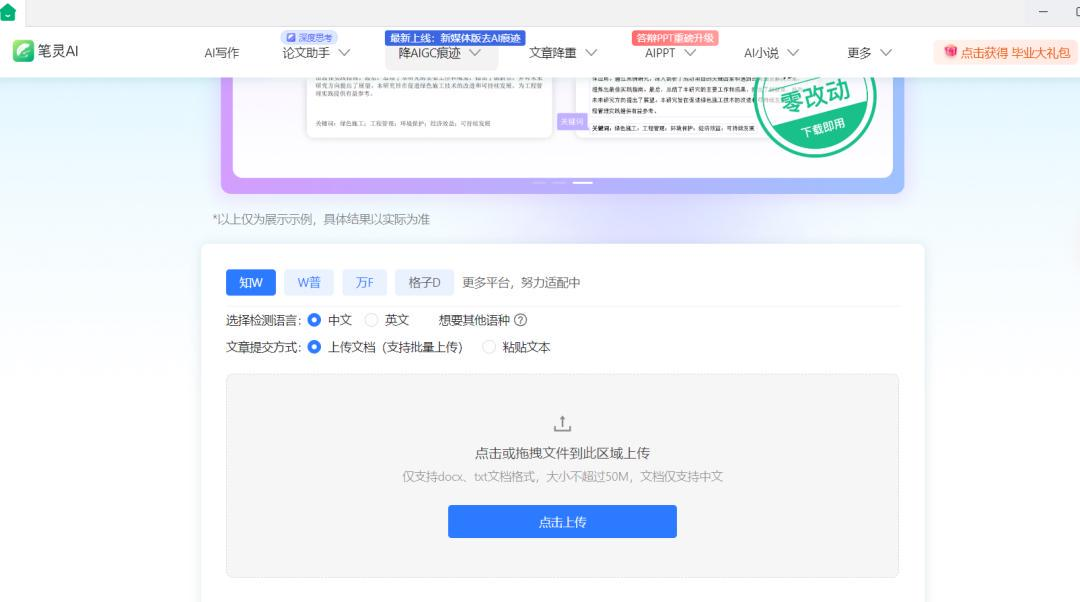1080x602 pixels.
Task: Click 更多平台，努力适配中 text
Action: click(521, 282)
